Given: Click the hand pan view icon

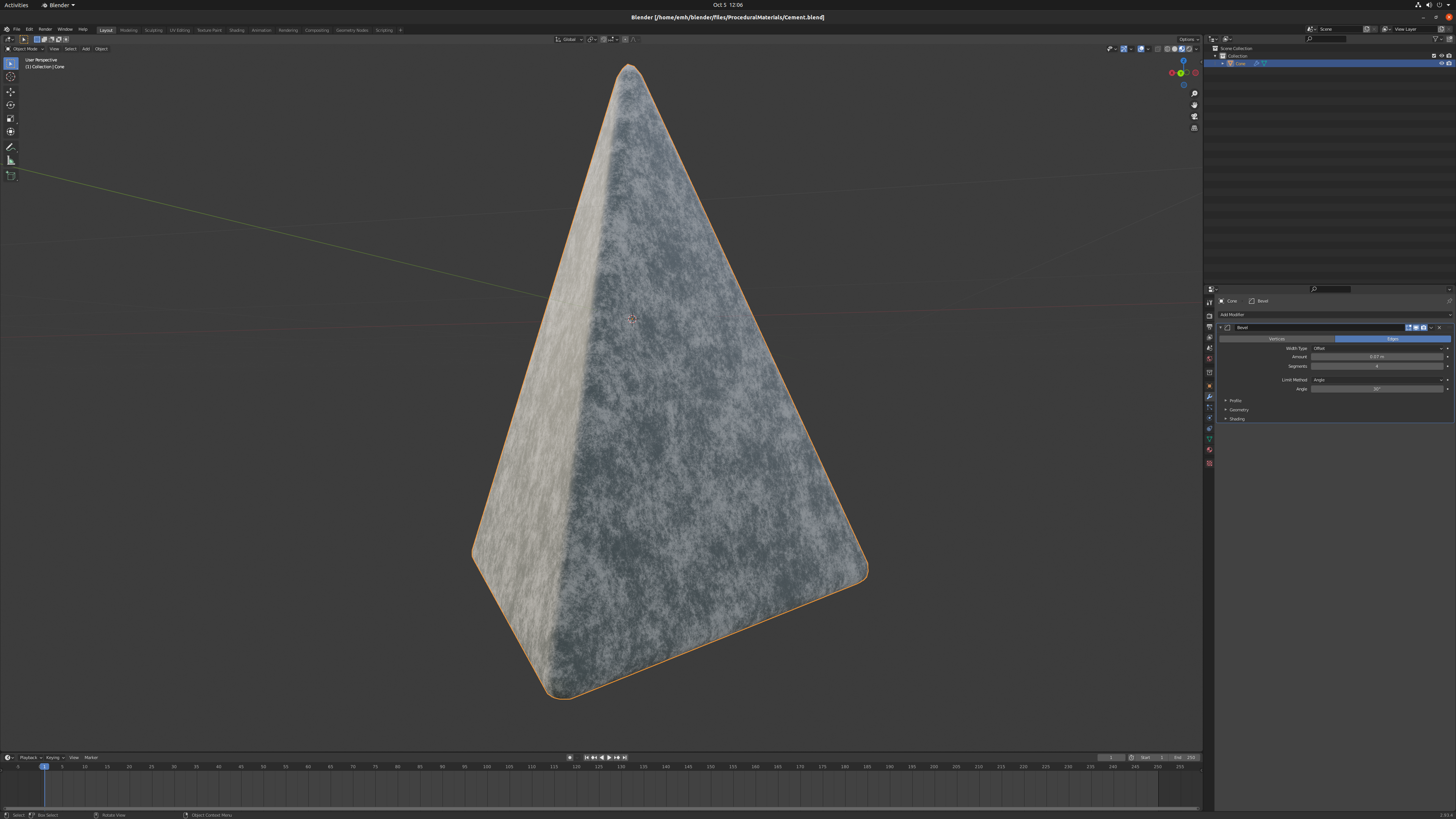Looking at the screenshot, I should coord(1194,105).
